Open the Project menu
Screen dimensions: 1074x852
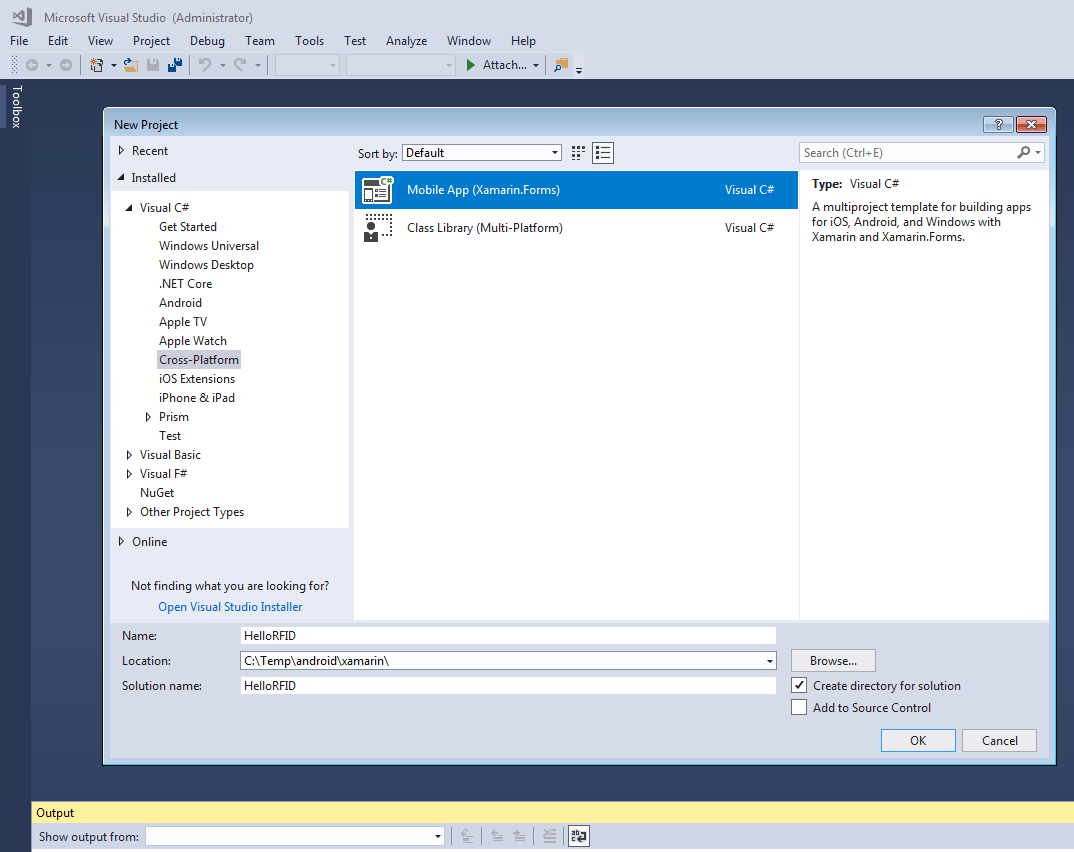(x=151, y=41)
